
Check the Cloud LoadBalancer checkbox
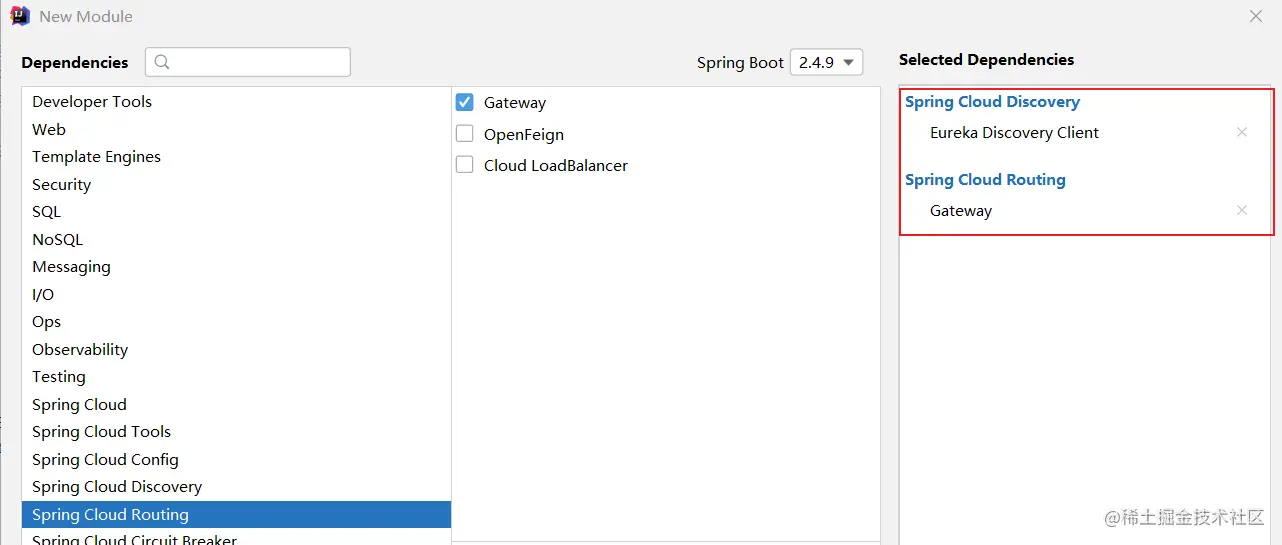pos(464,165)
